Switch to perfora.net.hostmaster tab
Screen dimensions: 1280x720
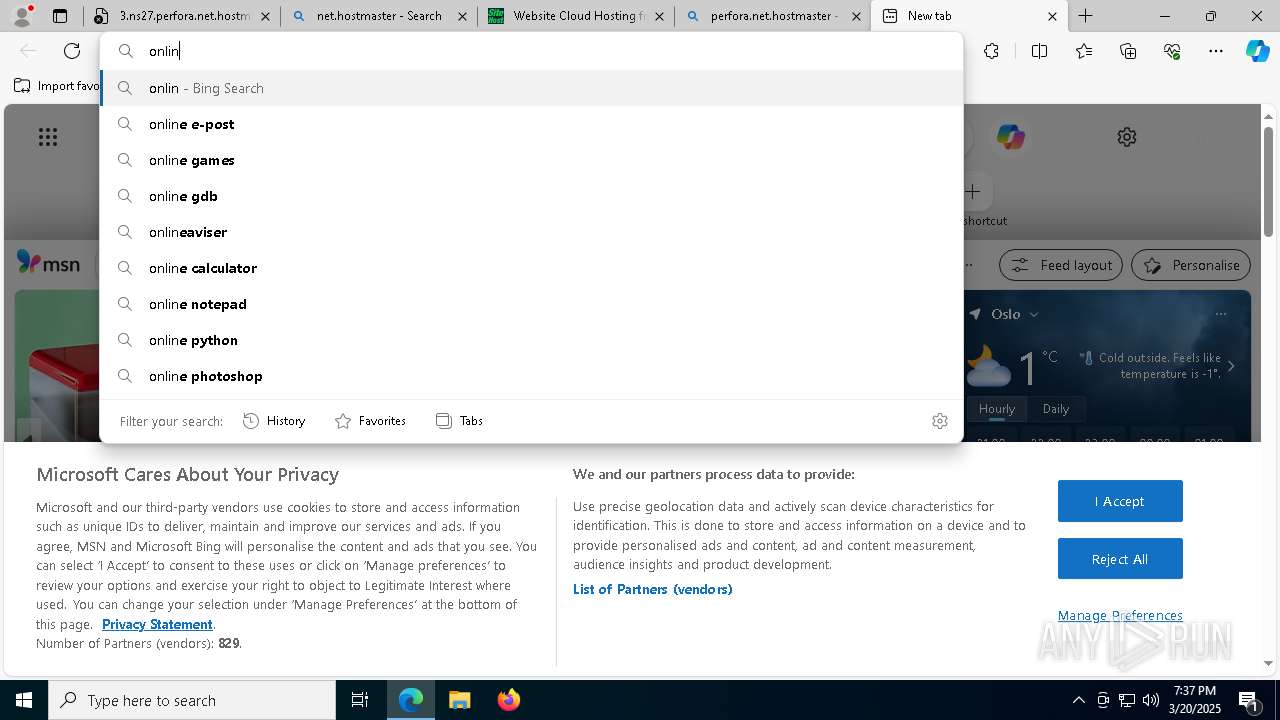(772, 16)
